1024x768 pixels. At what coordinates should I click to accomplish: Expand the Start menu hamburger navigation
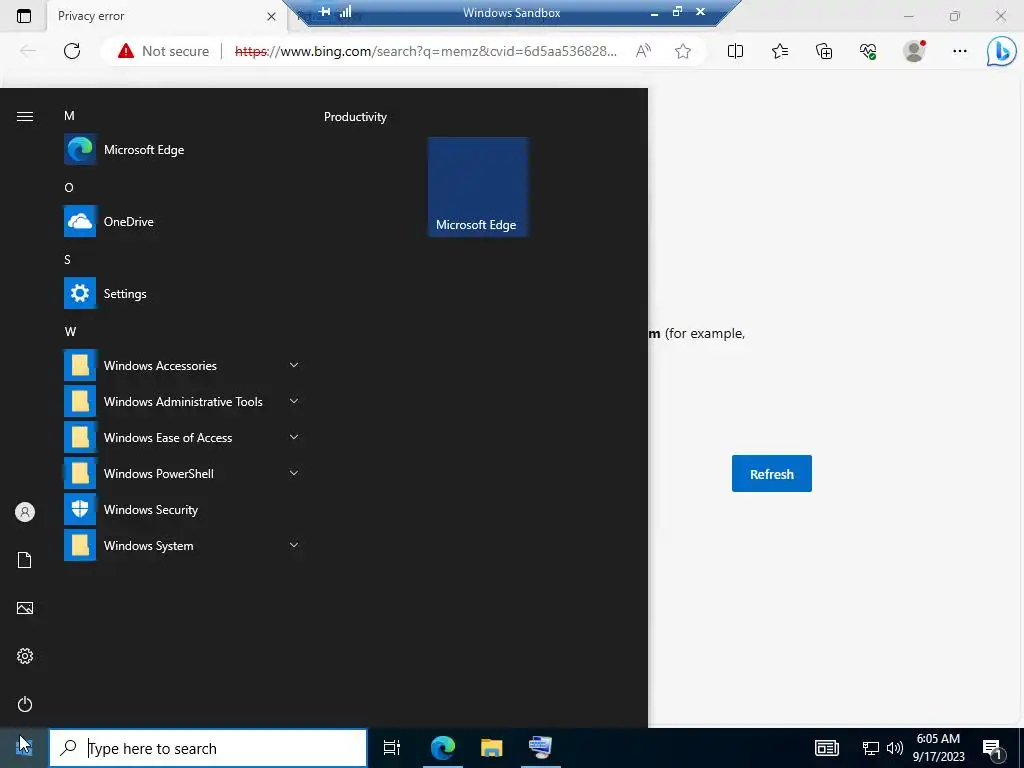(x=25, y=116)
